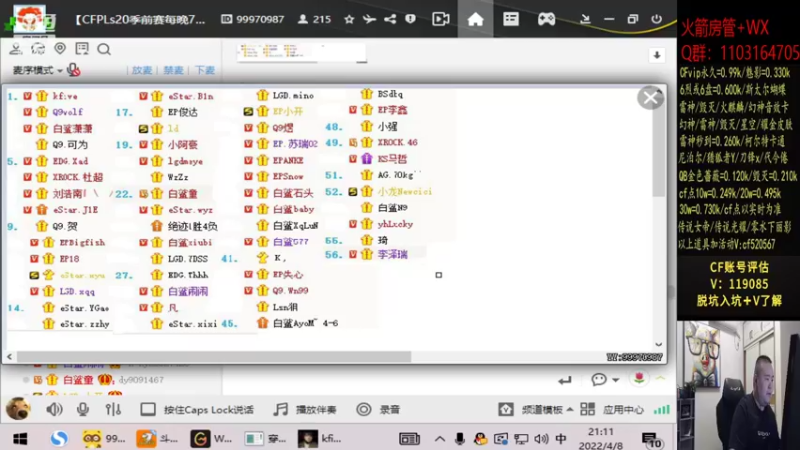Image resolution: width=800 pixels, height=450 pixels.
Task: Click the horizontal scrollbar of popup
Action: pyautogui.click(x=214, y=357)
